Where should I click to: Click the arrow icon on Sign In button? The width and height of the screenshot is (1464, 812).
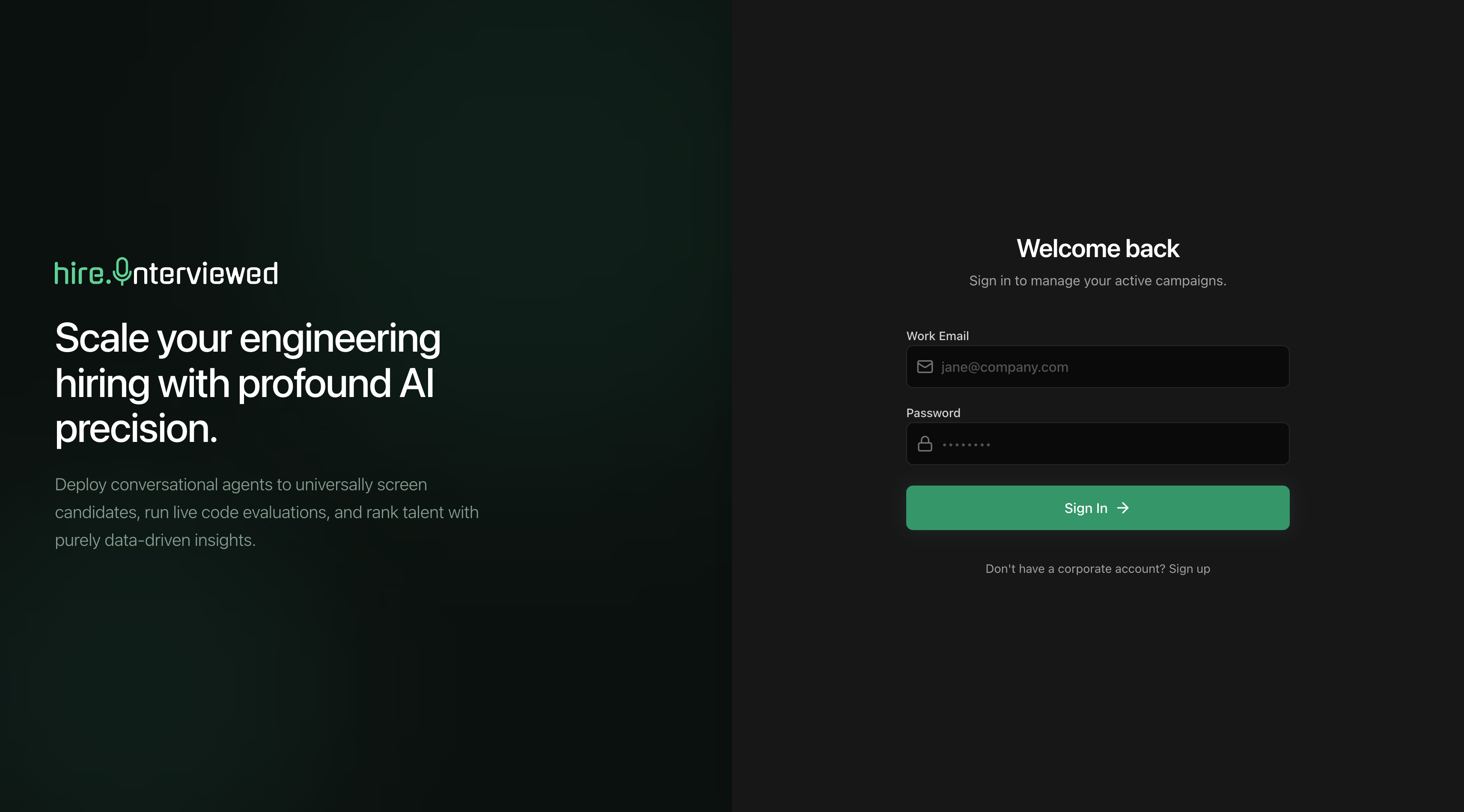[x=1122, y=508]
